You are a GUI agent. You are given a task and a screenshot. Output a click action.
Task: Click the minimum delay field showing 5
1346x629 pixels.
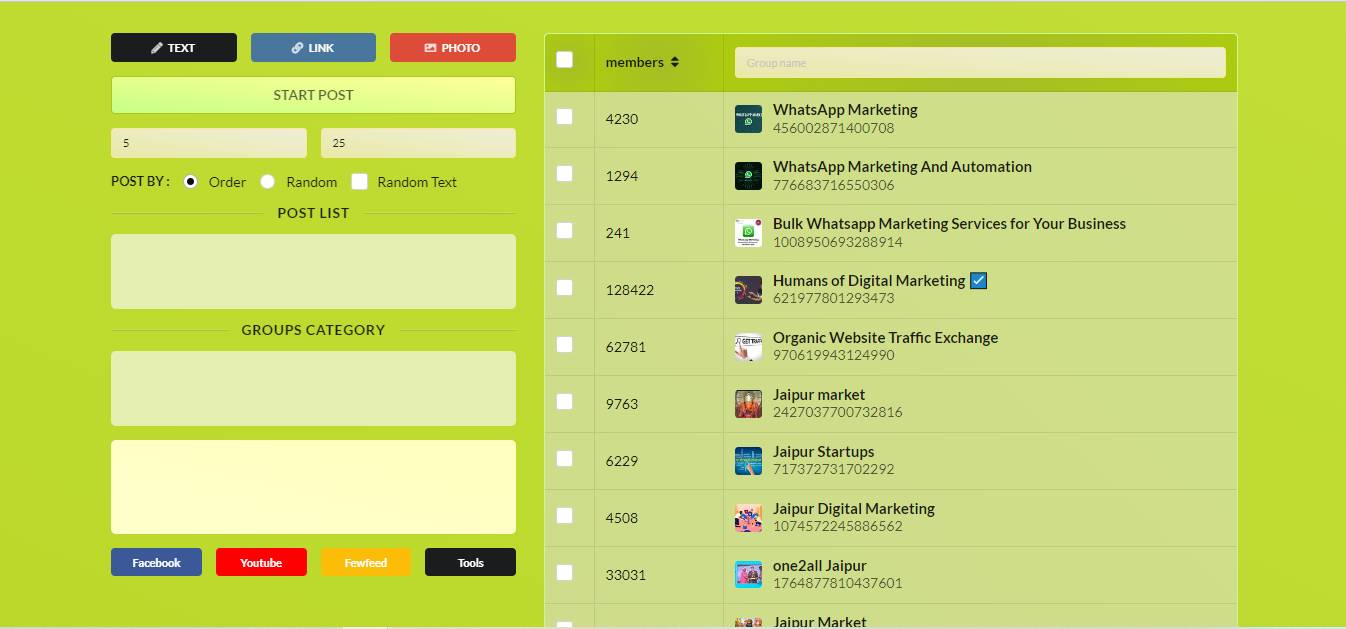pyautogui.click(x=209, y=143)
